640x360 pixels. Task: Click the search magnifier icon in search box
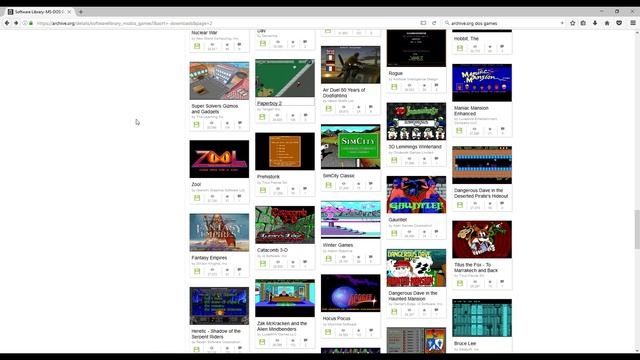click(x=447, y=23)
